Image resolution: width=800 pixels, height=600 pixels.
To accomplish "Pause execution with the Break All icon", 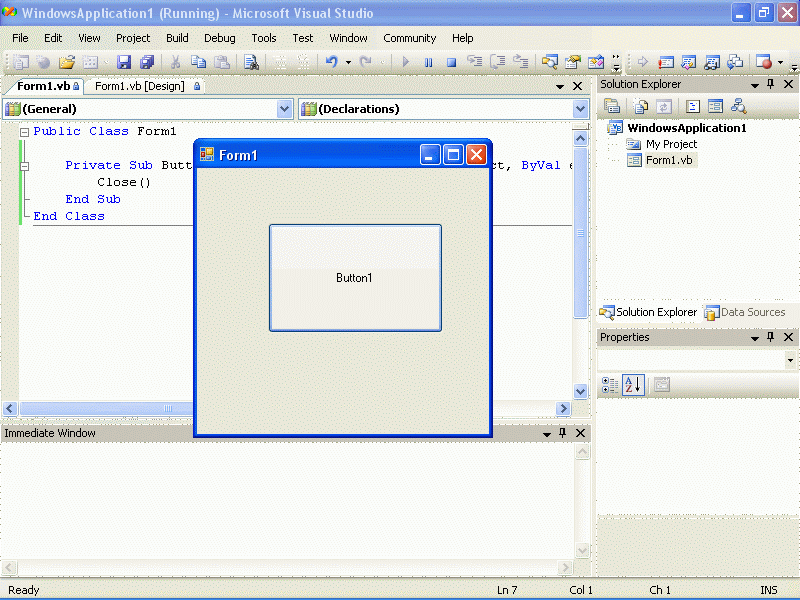I will click(429, 62).
